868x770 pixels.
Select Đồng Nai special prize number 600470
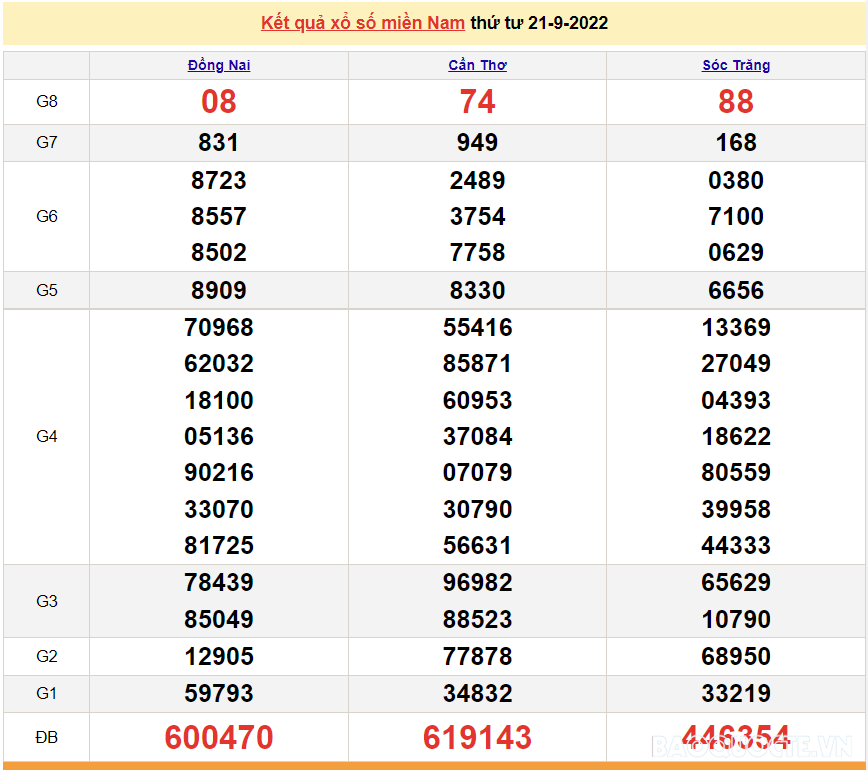tap(219, 737)
